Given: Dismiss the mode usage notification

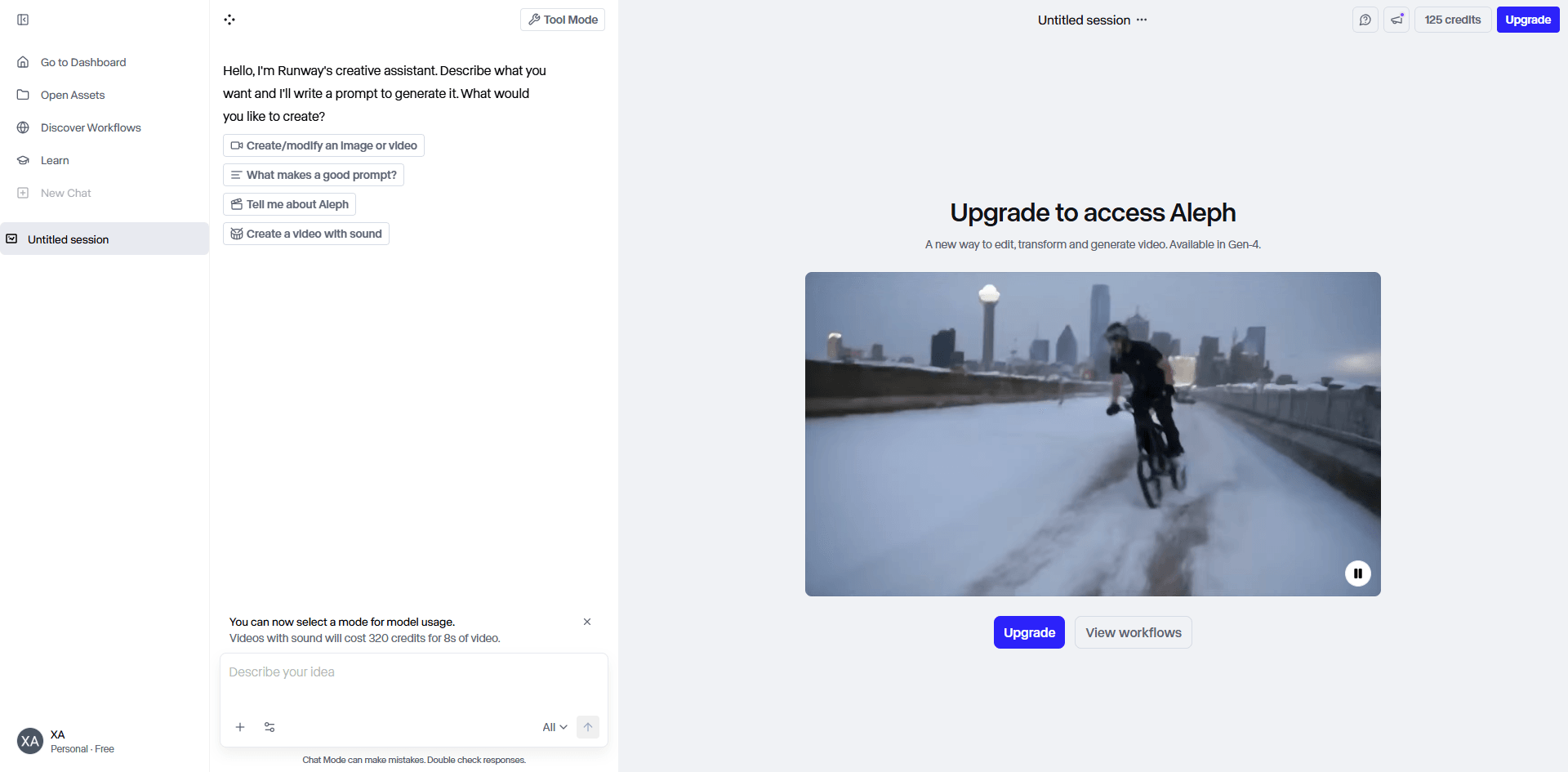Looking at the screenshot, I should pyautogui.click(x=587, y=622).
